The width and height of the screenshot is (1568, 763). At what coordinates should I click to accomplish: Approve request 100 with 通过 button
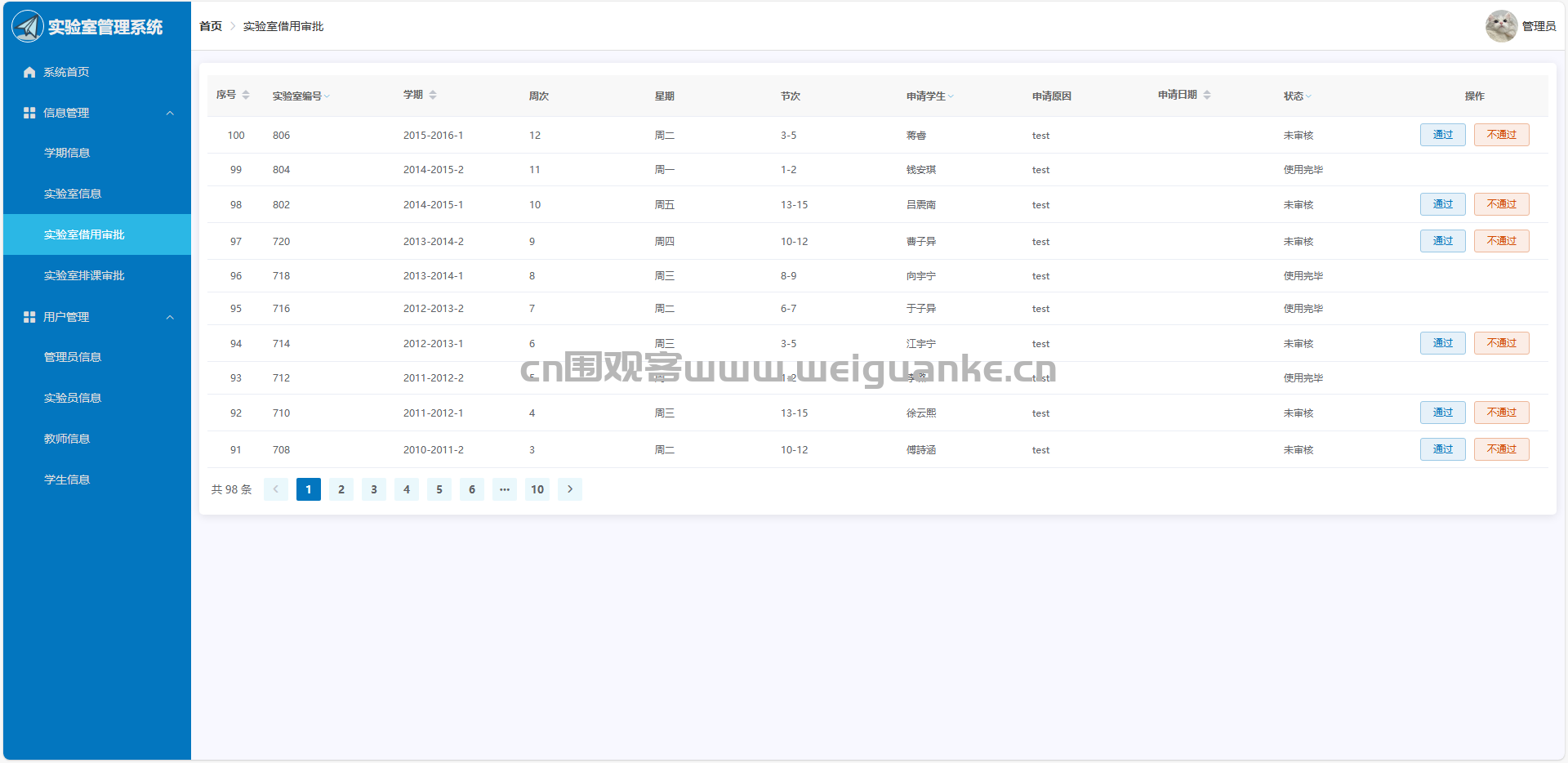1442,135
